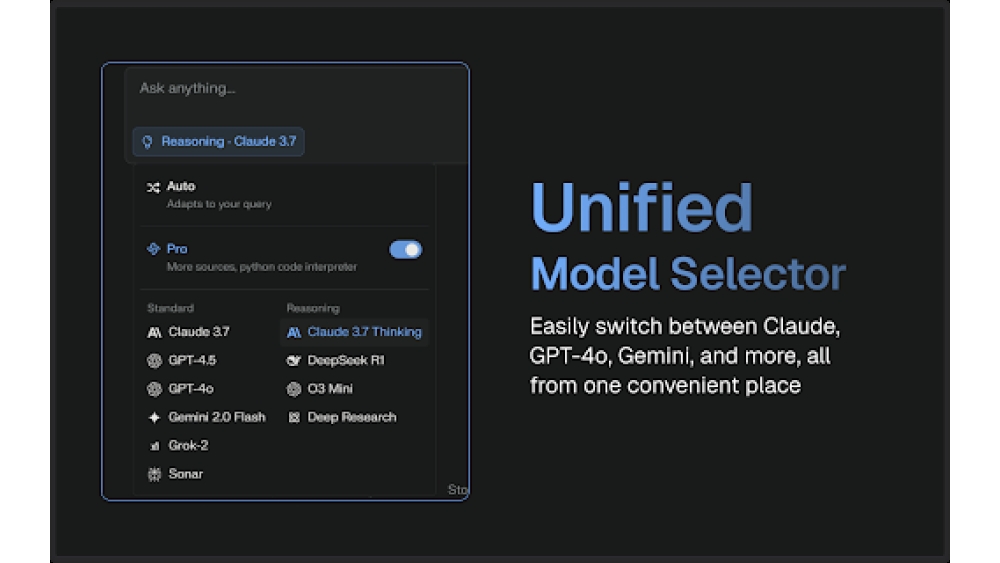Screen dimensions: 1000x563
Task: Click the Auto shuffle arrows icon
Action: pyautogui.click(x=153, y=187)
